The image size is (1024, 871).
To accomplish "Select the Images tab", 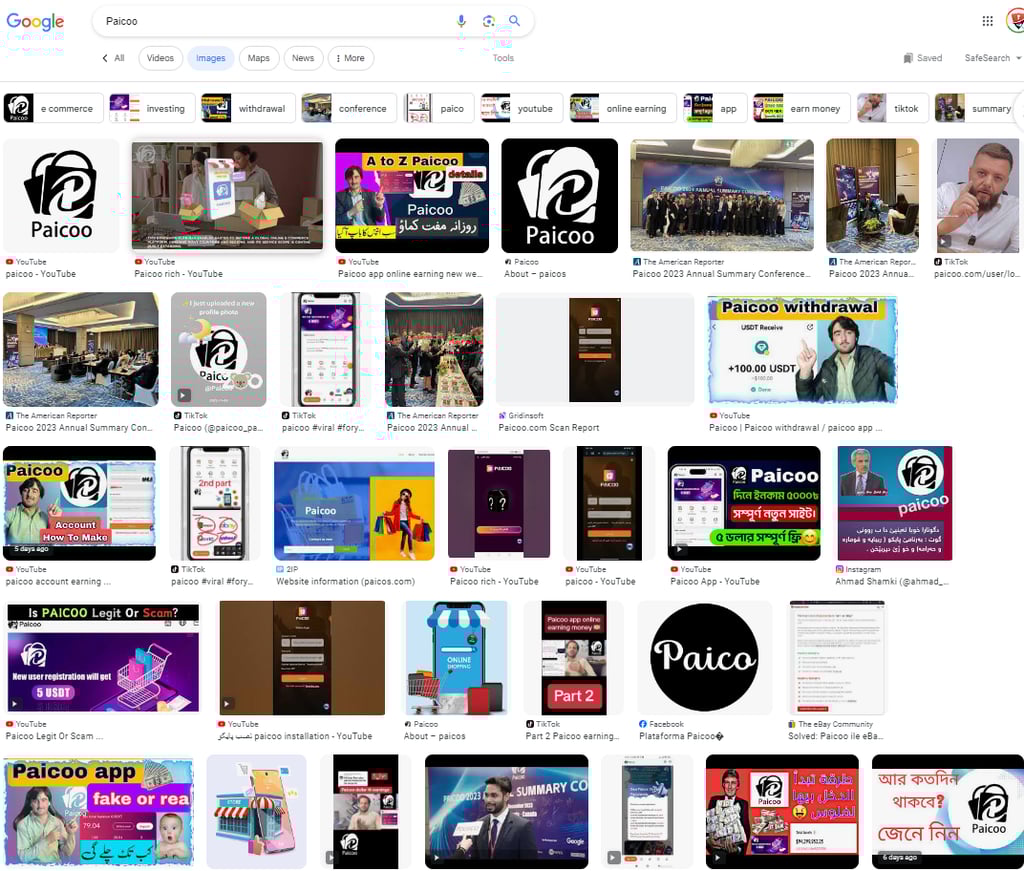I will click(x=210, y=58).
